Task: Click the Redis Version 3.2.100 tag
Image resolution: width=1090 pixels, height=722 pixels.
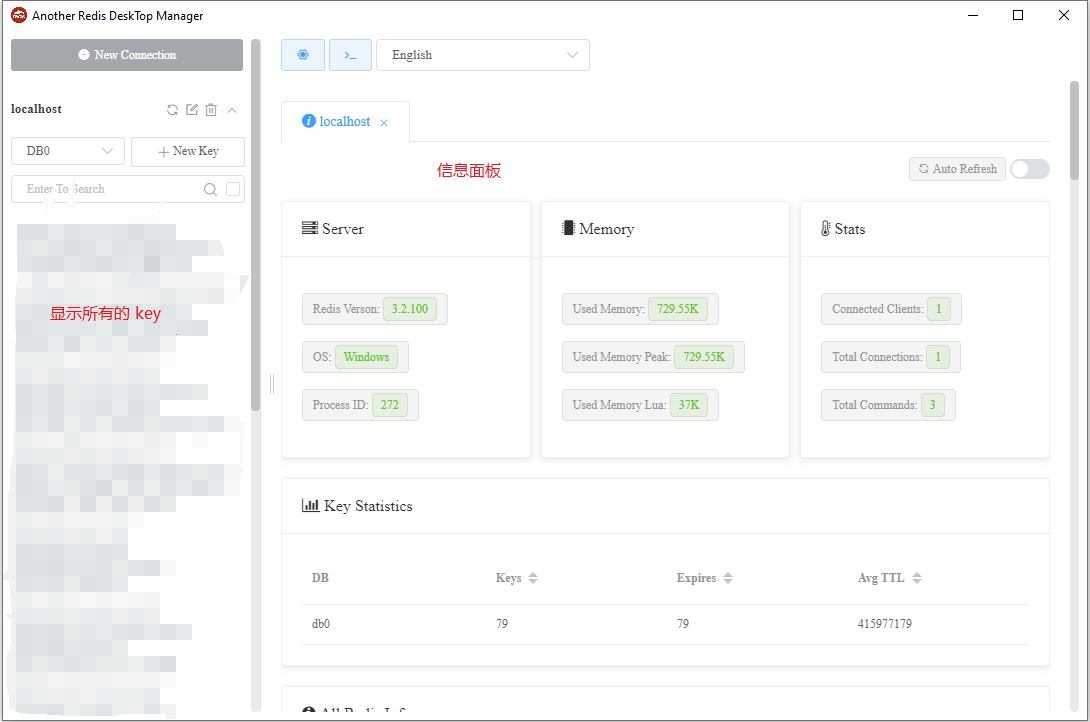Action: point(409,309)
